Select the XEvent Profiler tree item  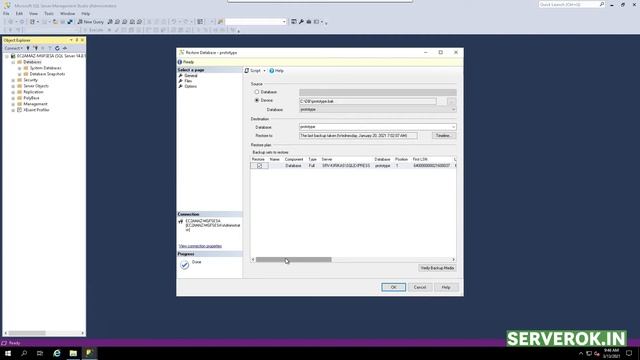pyautogui.click(x=36, y=110)
